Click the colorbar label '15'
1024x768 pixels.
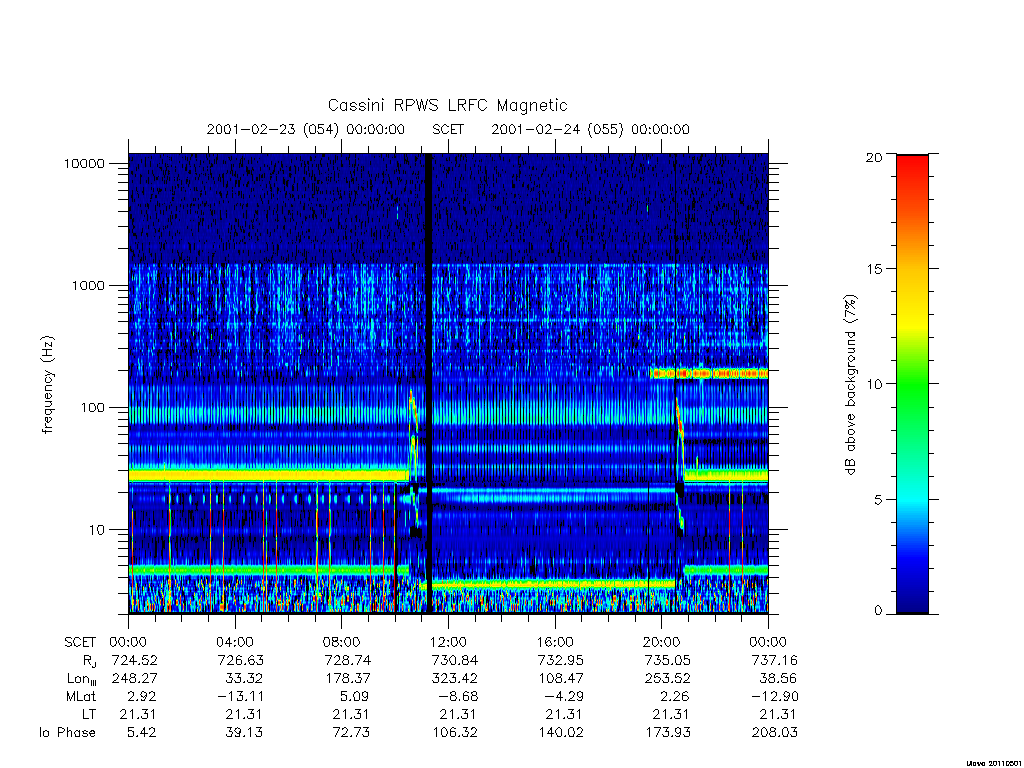[x=874, y=269]
